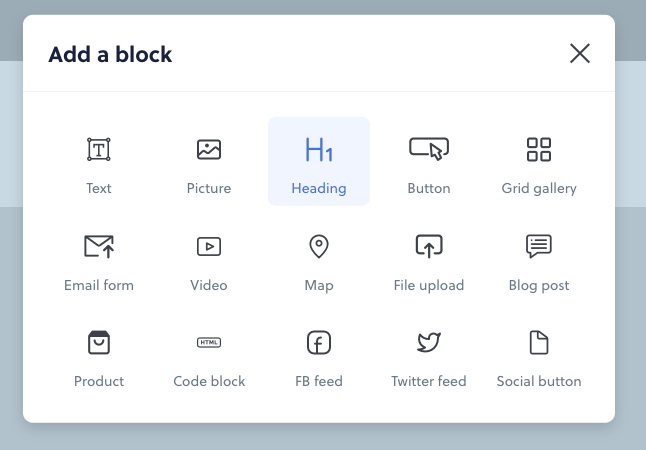
Task: Click the "Email form" label text
Action: pyautogui.click(x=99, y=285)
